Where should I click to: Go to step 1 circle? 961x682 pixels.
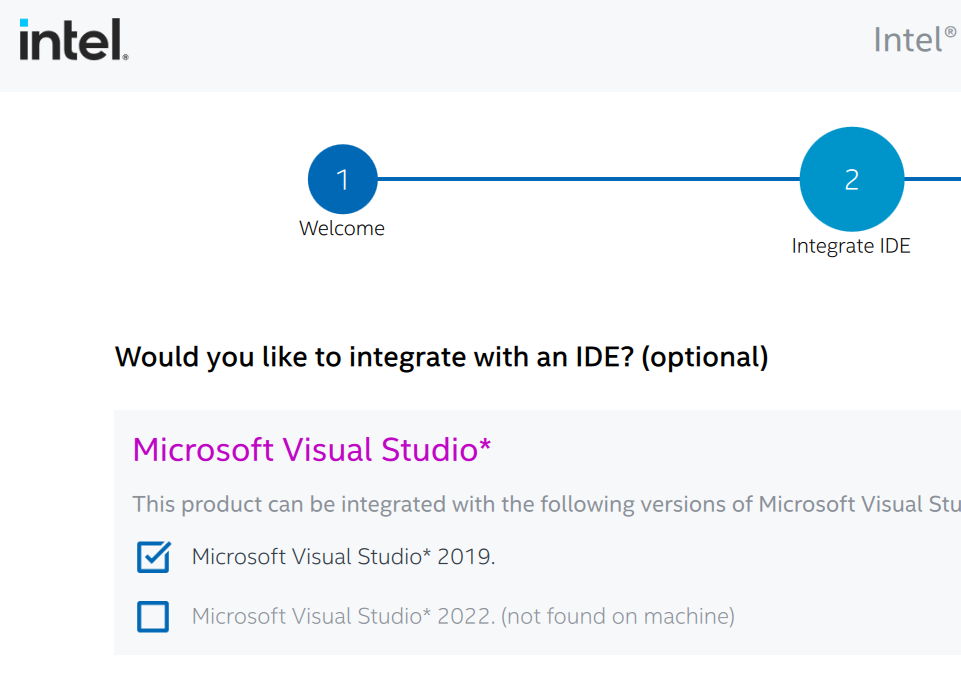[x=342, y=180]
